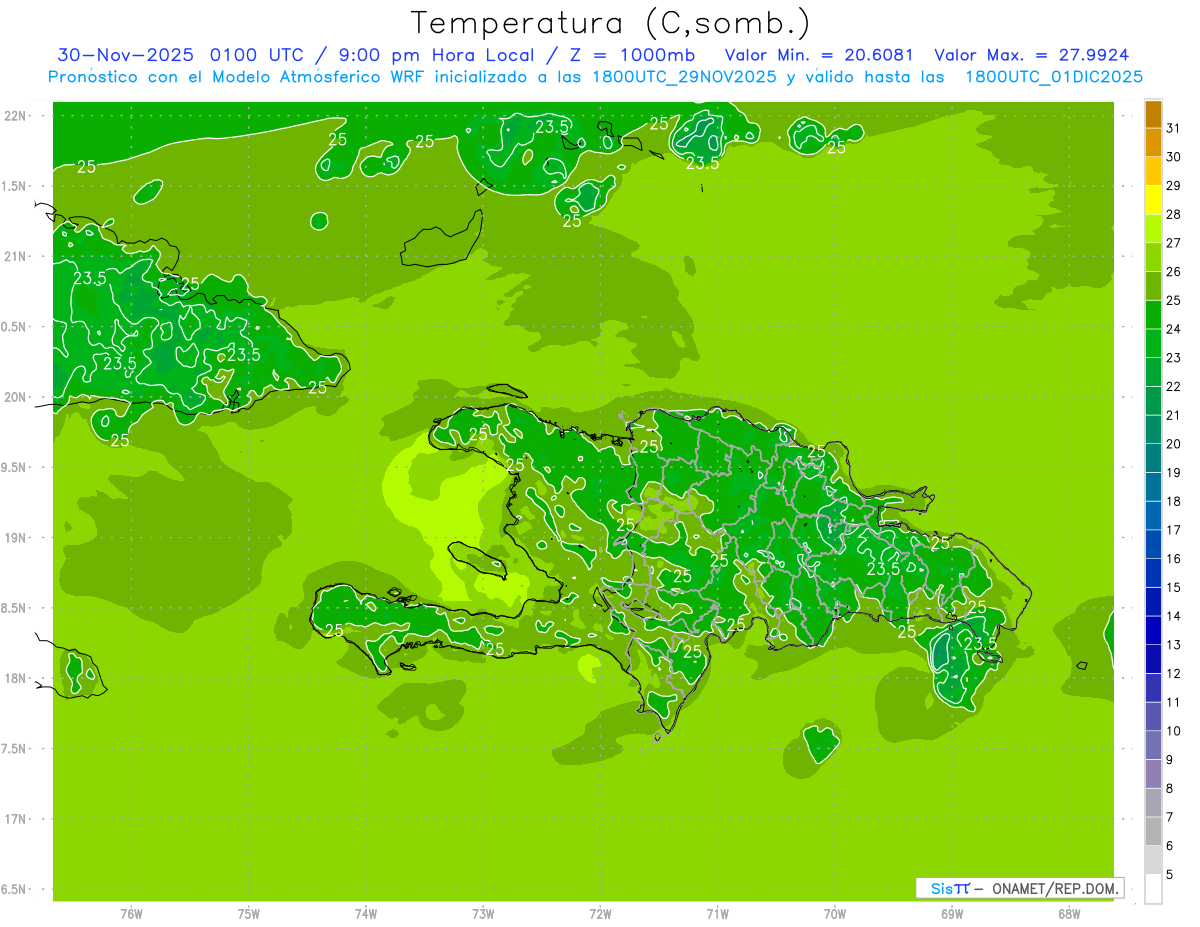Select the brown swatch above 31
The height and width of the screenshot is (927, 1200).
point(1153,113)
